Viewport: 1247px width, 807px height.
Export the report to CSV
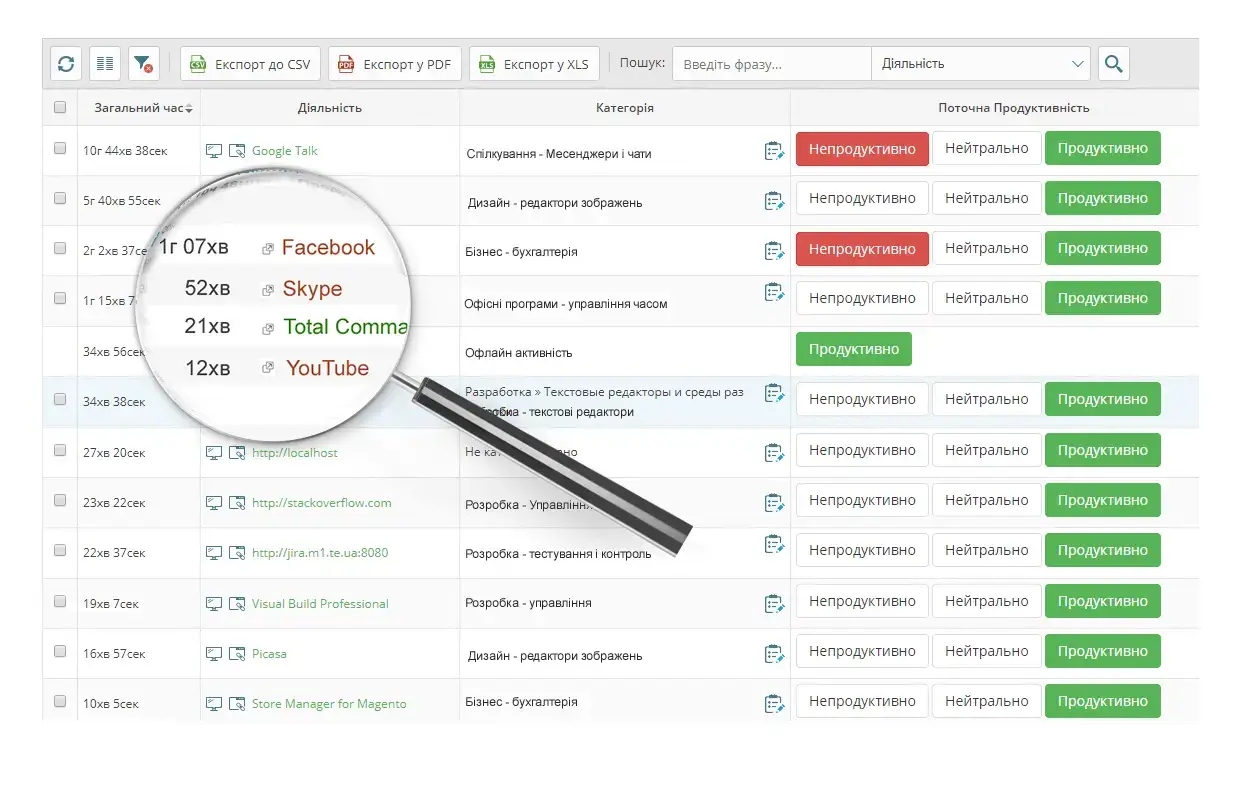coord(249,63)
